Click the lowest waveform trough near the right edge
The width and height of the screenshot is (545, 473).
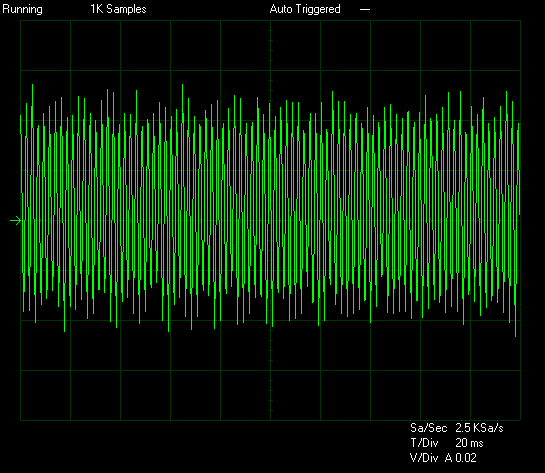515,334
